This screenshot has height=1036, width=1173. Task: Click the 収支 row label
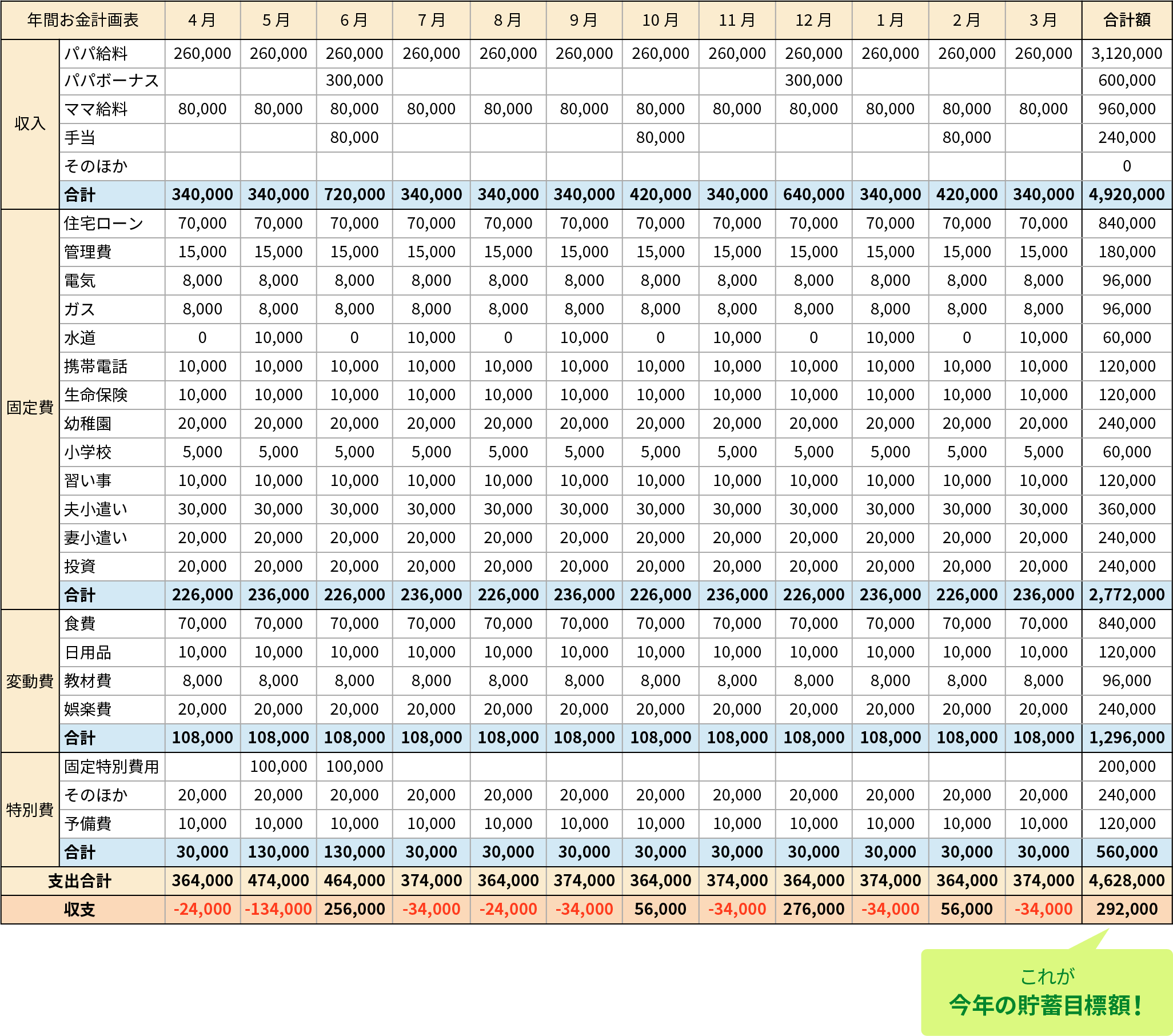tap(80, 909)
